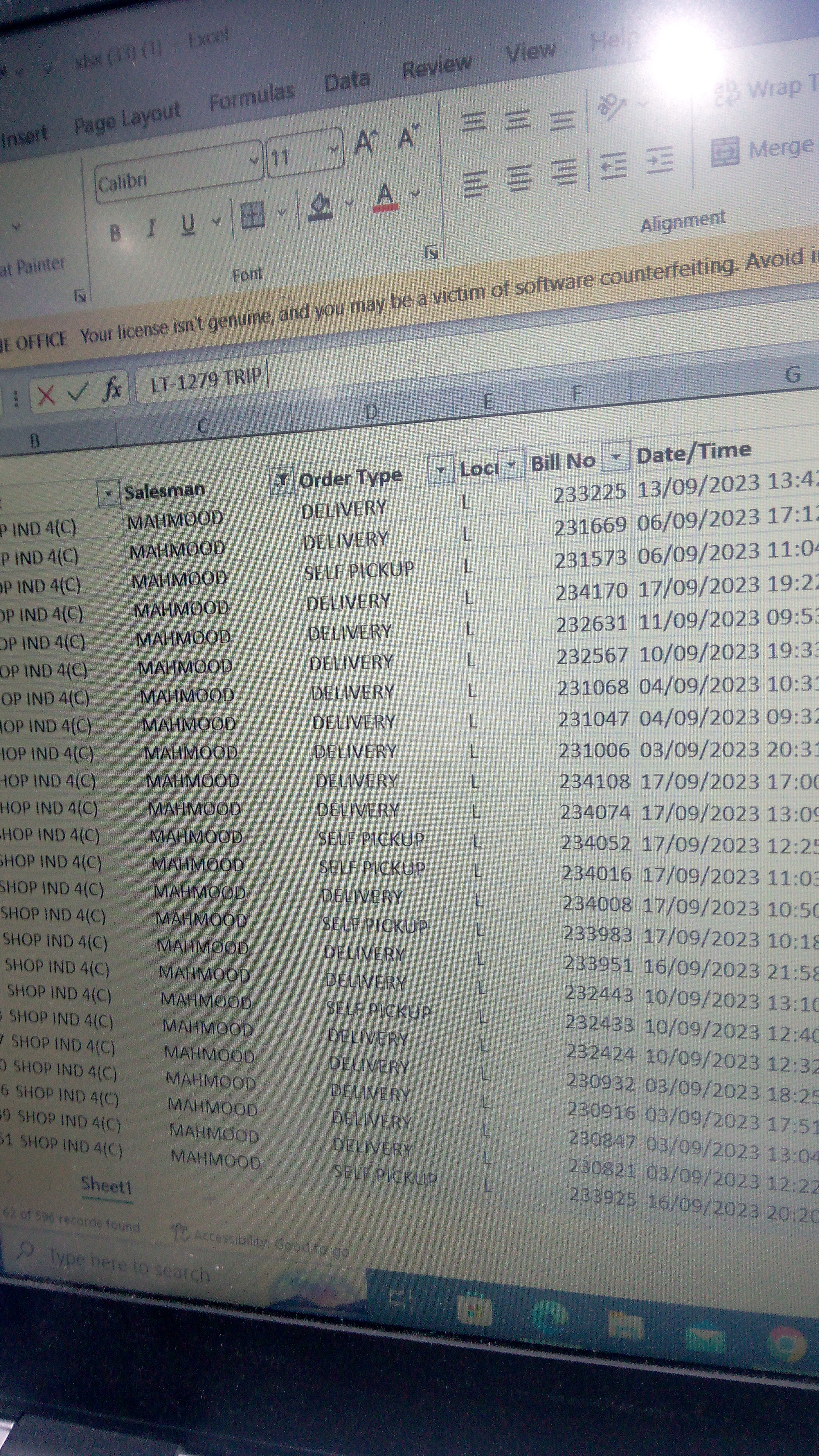Select column F header

[577, 393]
